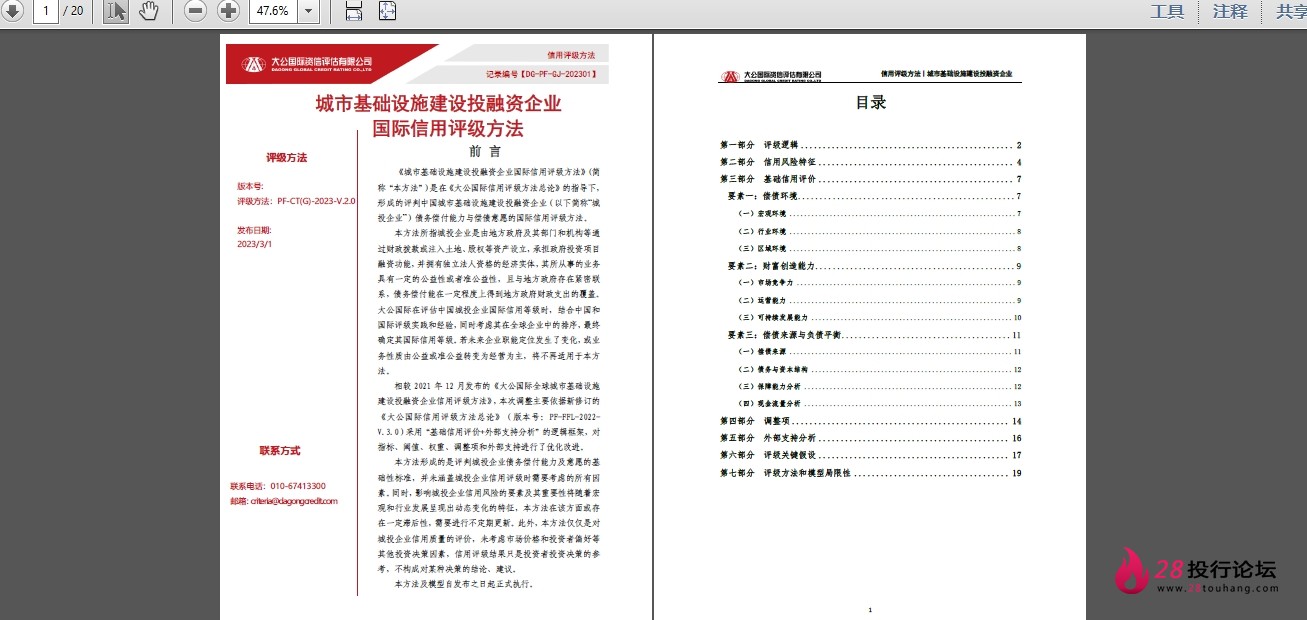This screenshot has width=1307, height=620.
Task: Open contents entry （四）现金流量分析
Action: click(879, 403)
